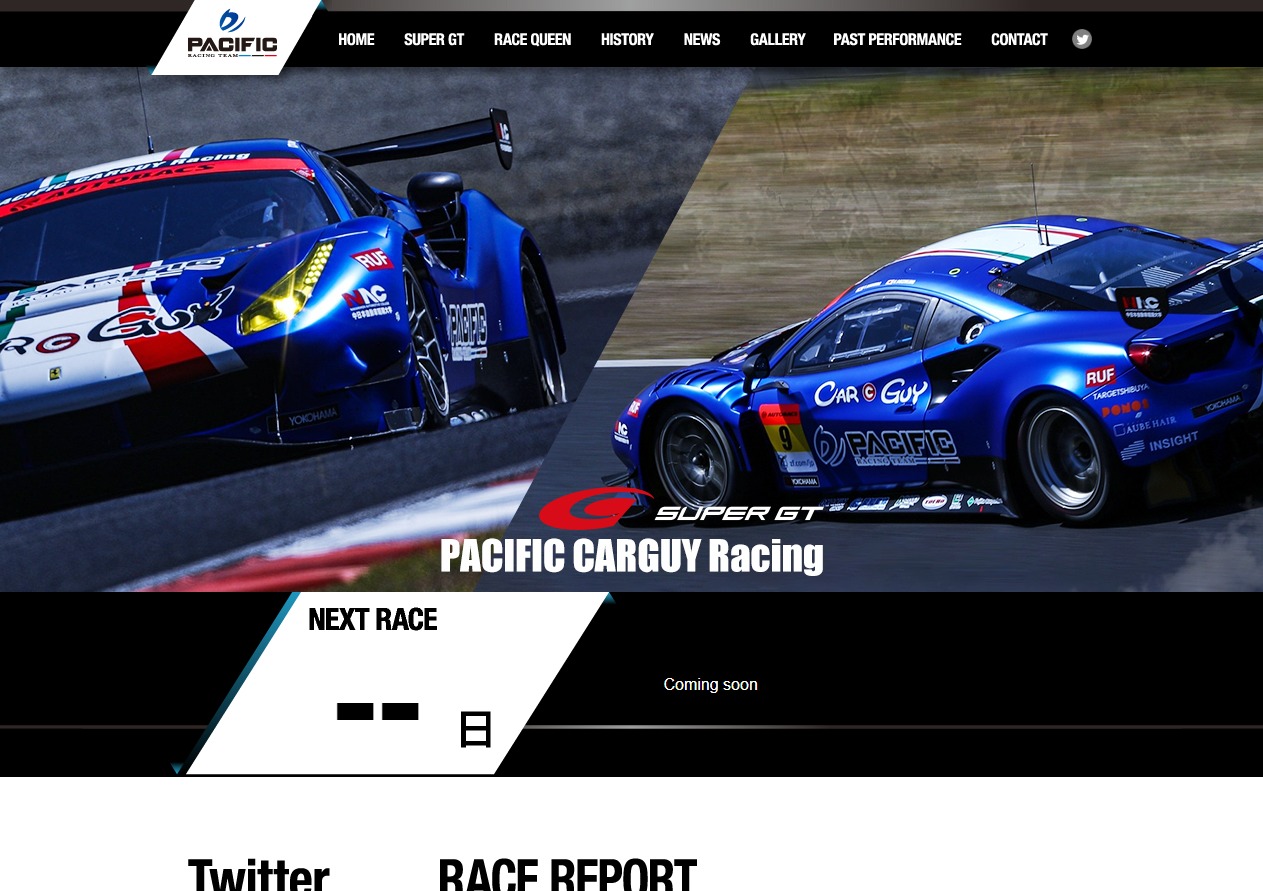Click the 'Coming soon' text
The image size is (1263, 891).
[x=710, y=684]
